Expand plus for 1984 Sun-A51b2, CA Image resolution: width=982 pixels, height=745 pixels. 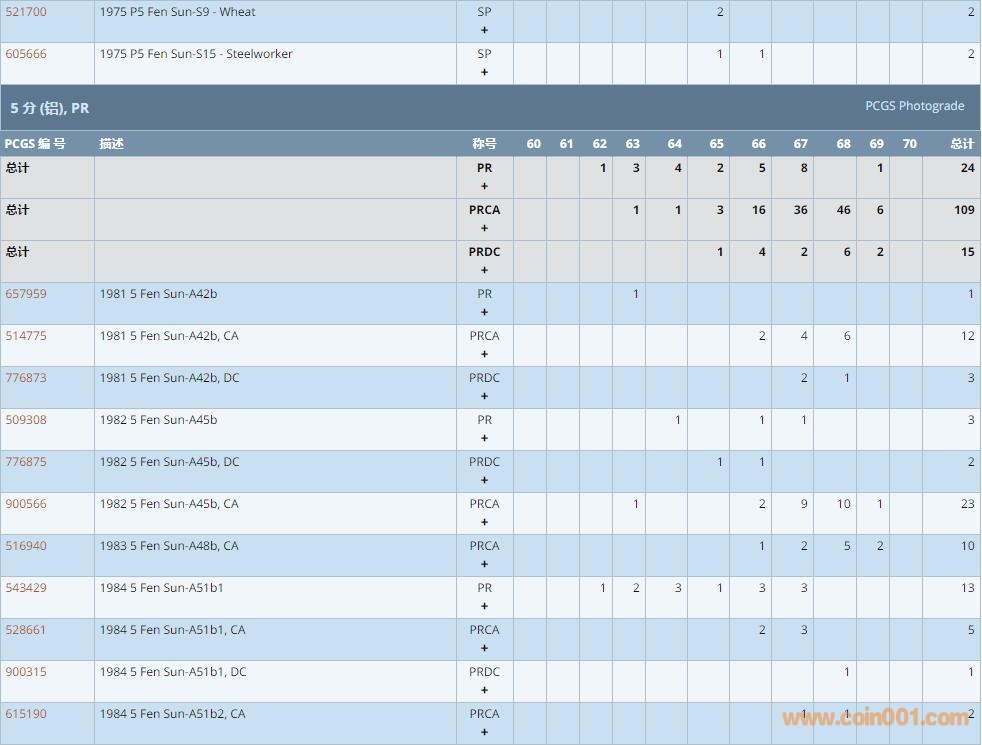point(484,731)
